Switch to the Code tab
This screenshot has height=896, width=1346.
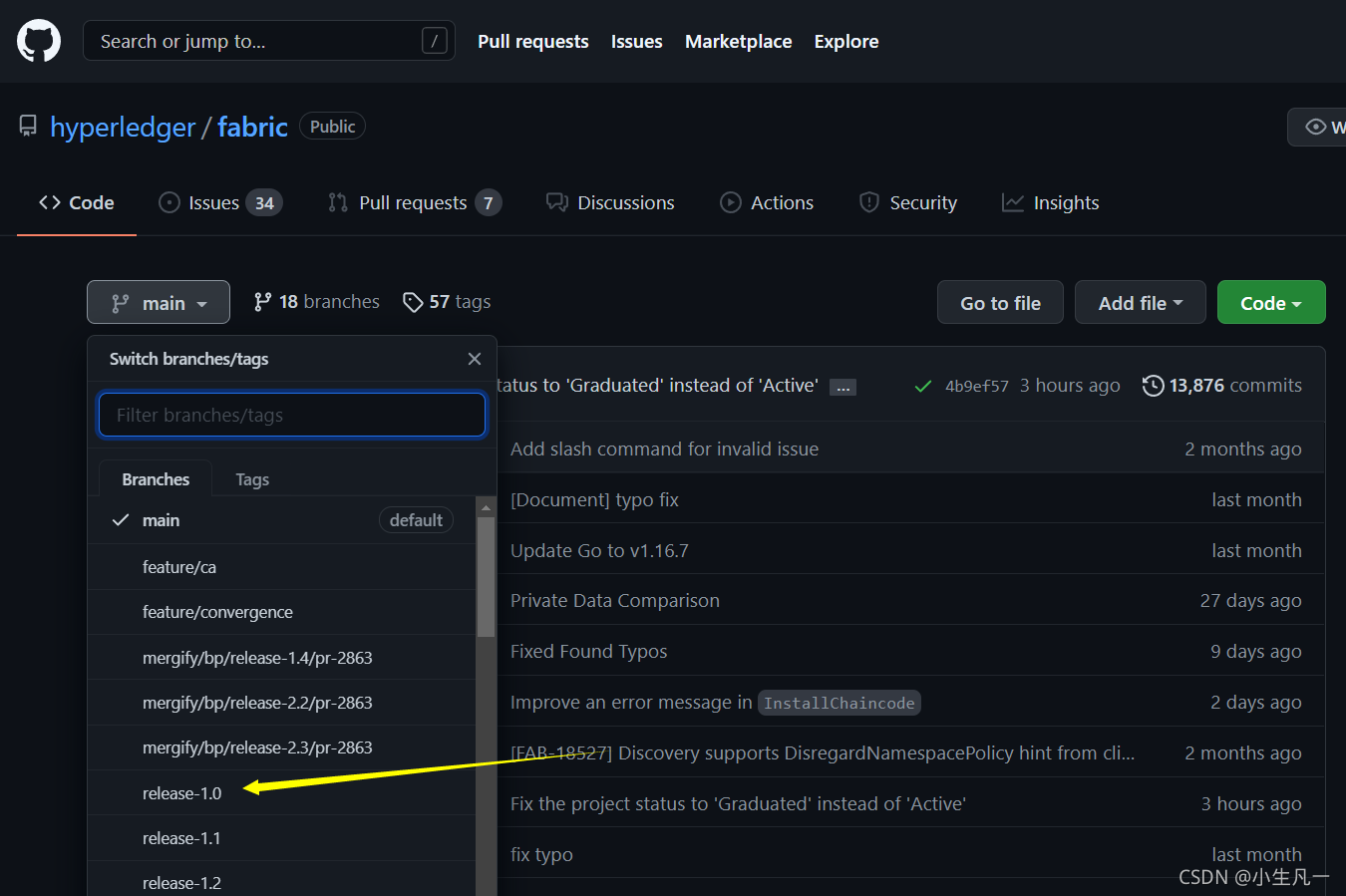[x=77, y=202]
